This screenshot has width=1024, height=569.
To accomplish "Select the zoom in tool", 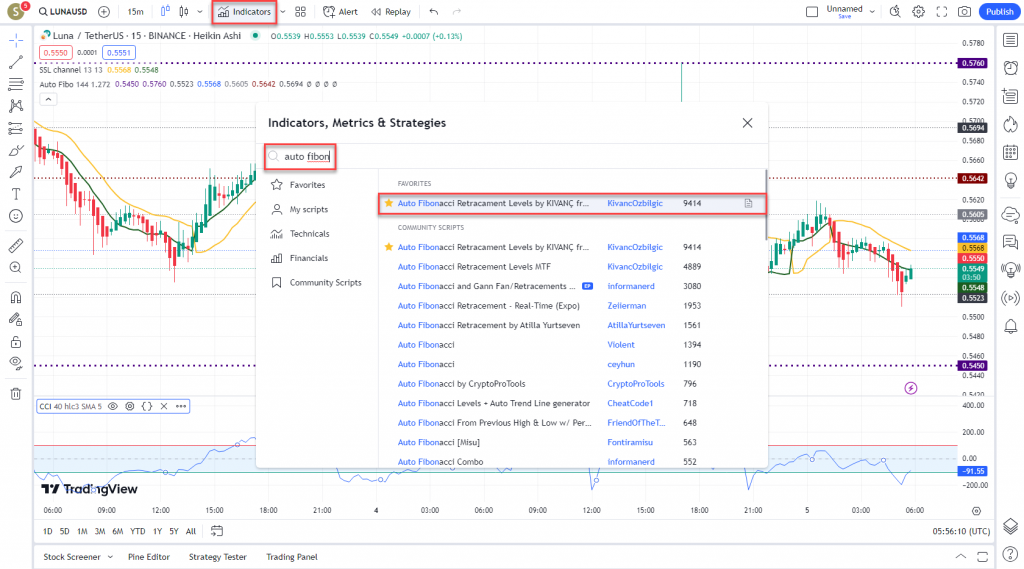I will click(16, 267).
